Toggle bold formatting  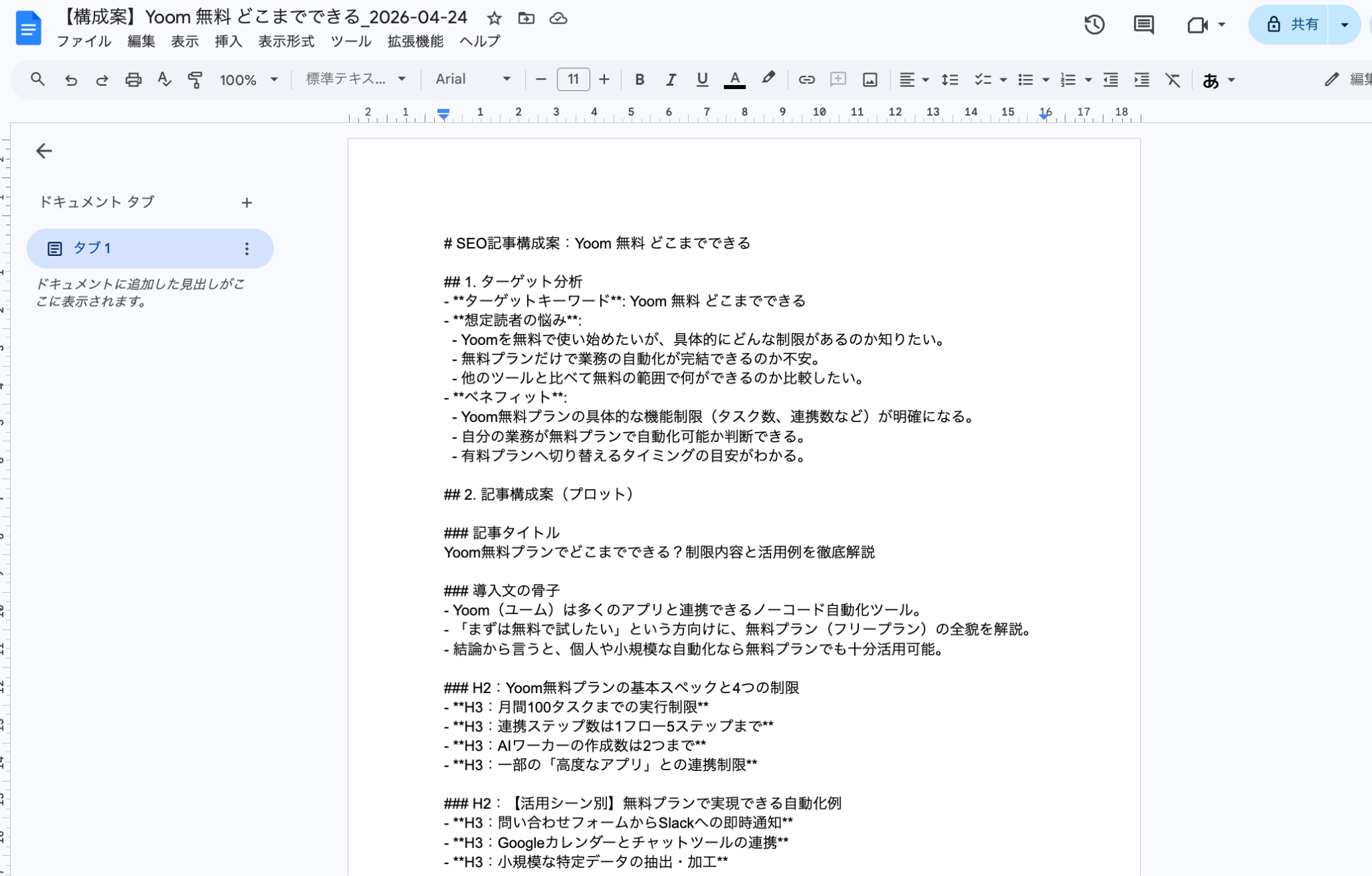[640, 80]
